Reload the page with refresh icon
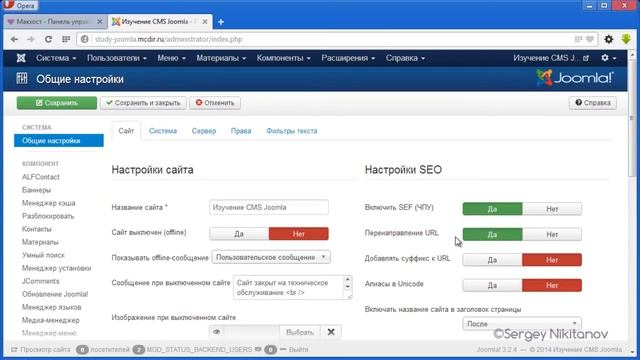The height and width of the screenshot is (360, 640). pos(48,39)
